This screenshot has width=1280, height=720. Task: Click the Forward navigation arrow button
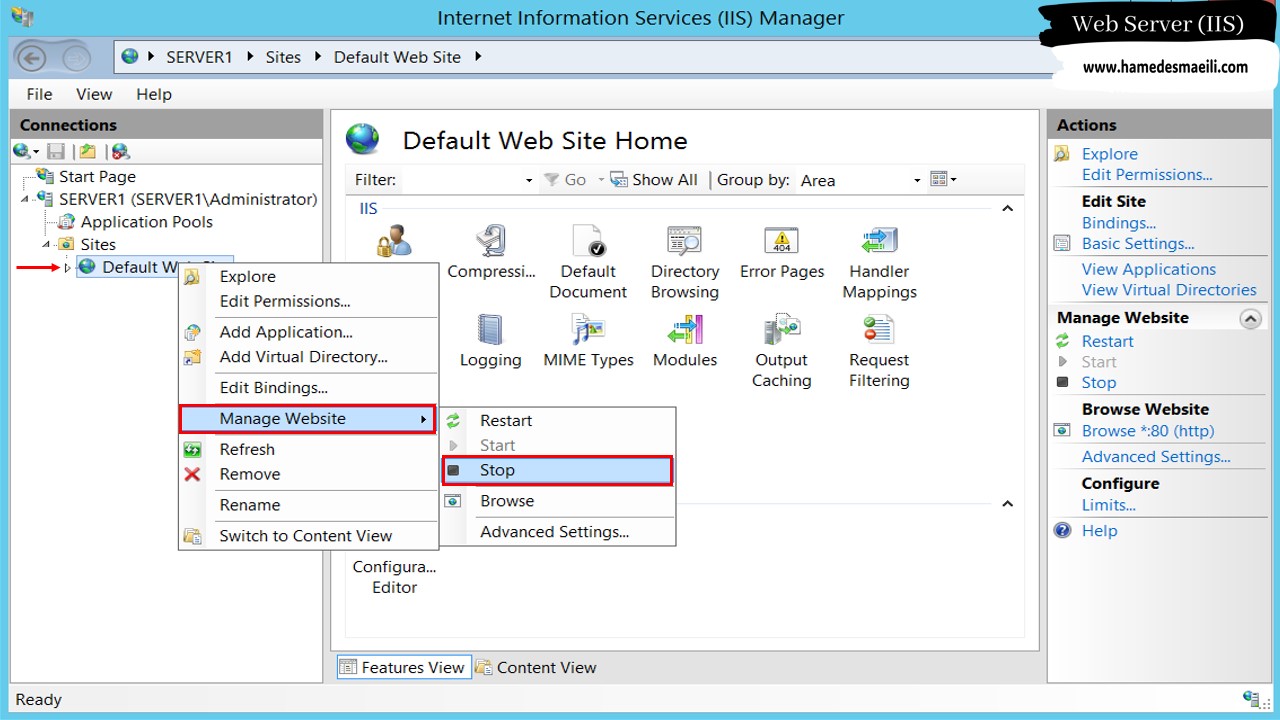[x=76, y=58]
